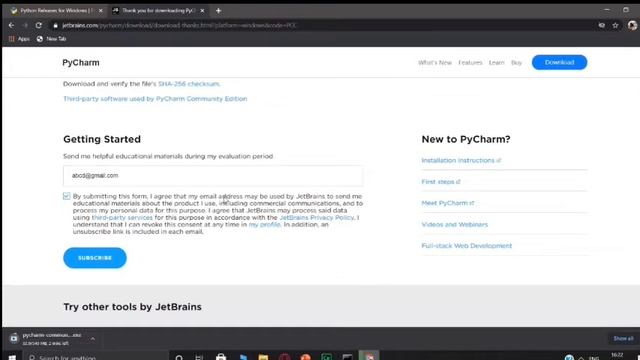Open the eye-slash icon in the address bar
The height and width of the screenshot is (360, 640).
tap(602, 25)
